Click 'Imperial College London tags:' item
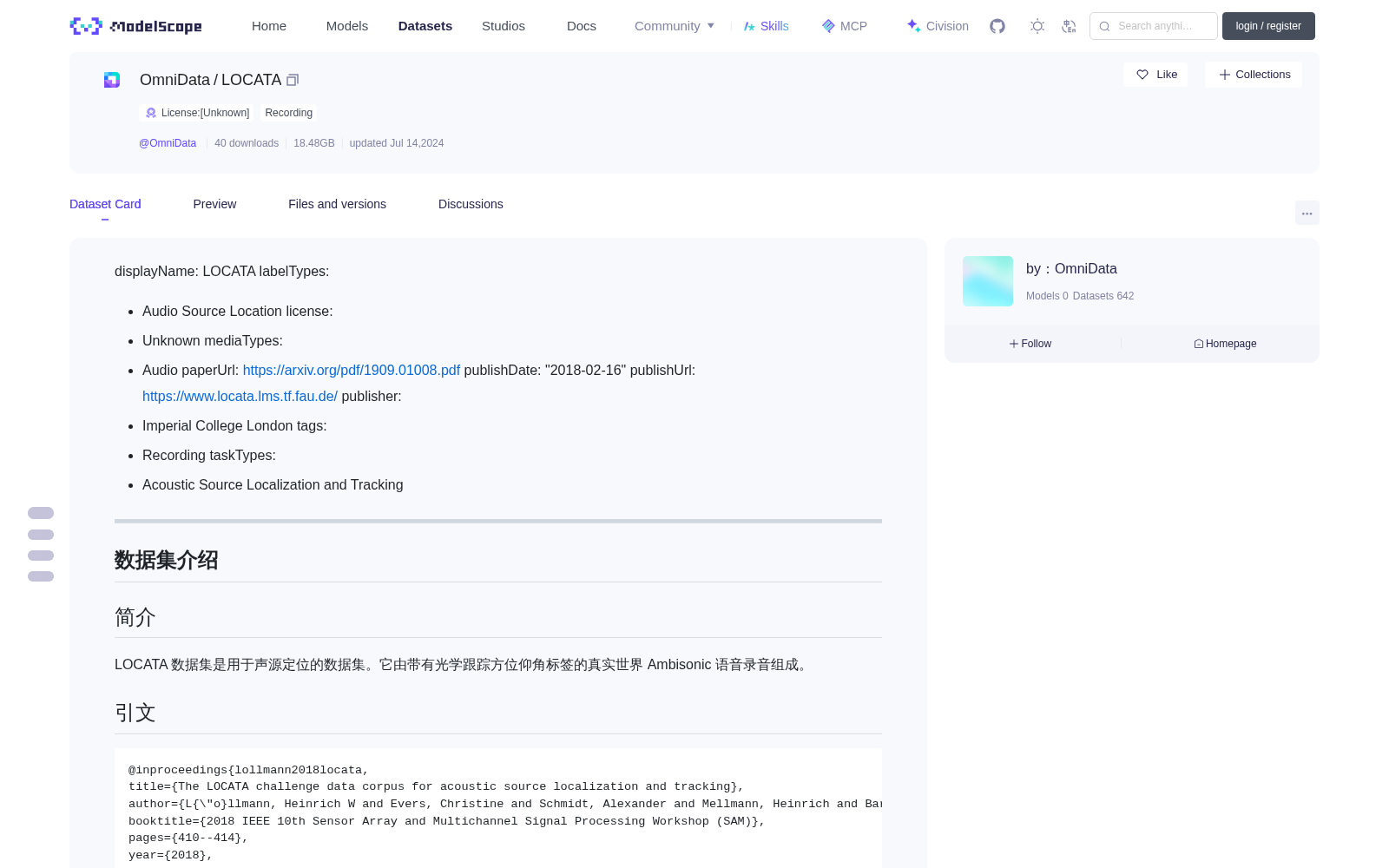The image size is (1389, 868). pyautogui.click(x=234, y=426)
